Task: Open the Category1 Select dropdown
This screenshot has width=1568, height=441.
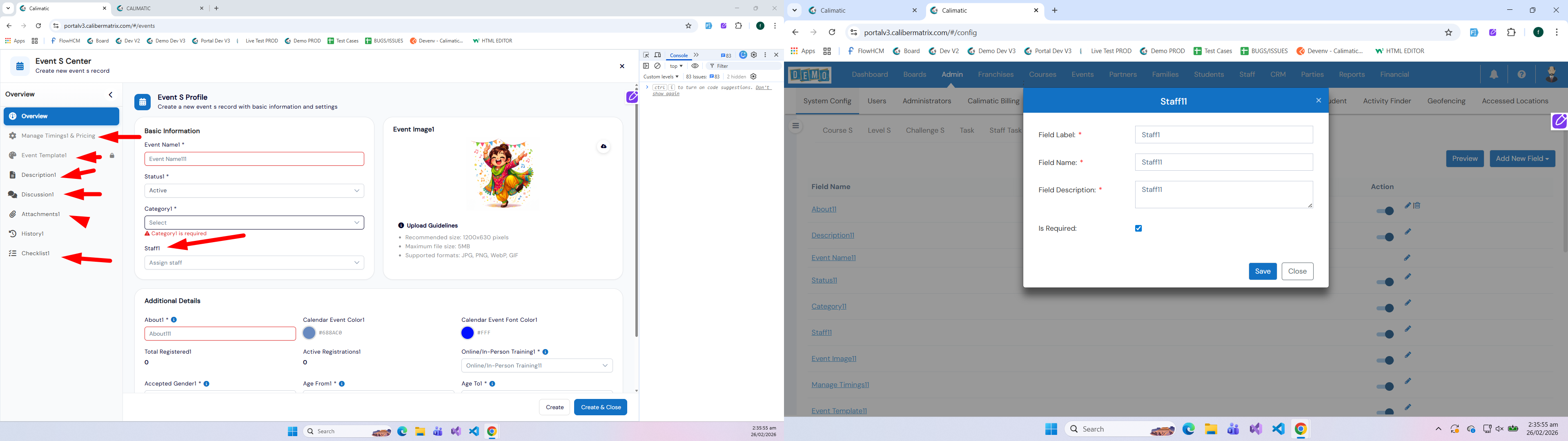Action: 254,223
